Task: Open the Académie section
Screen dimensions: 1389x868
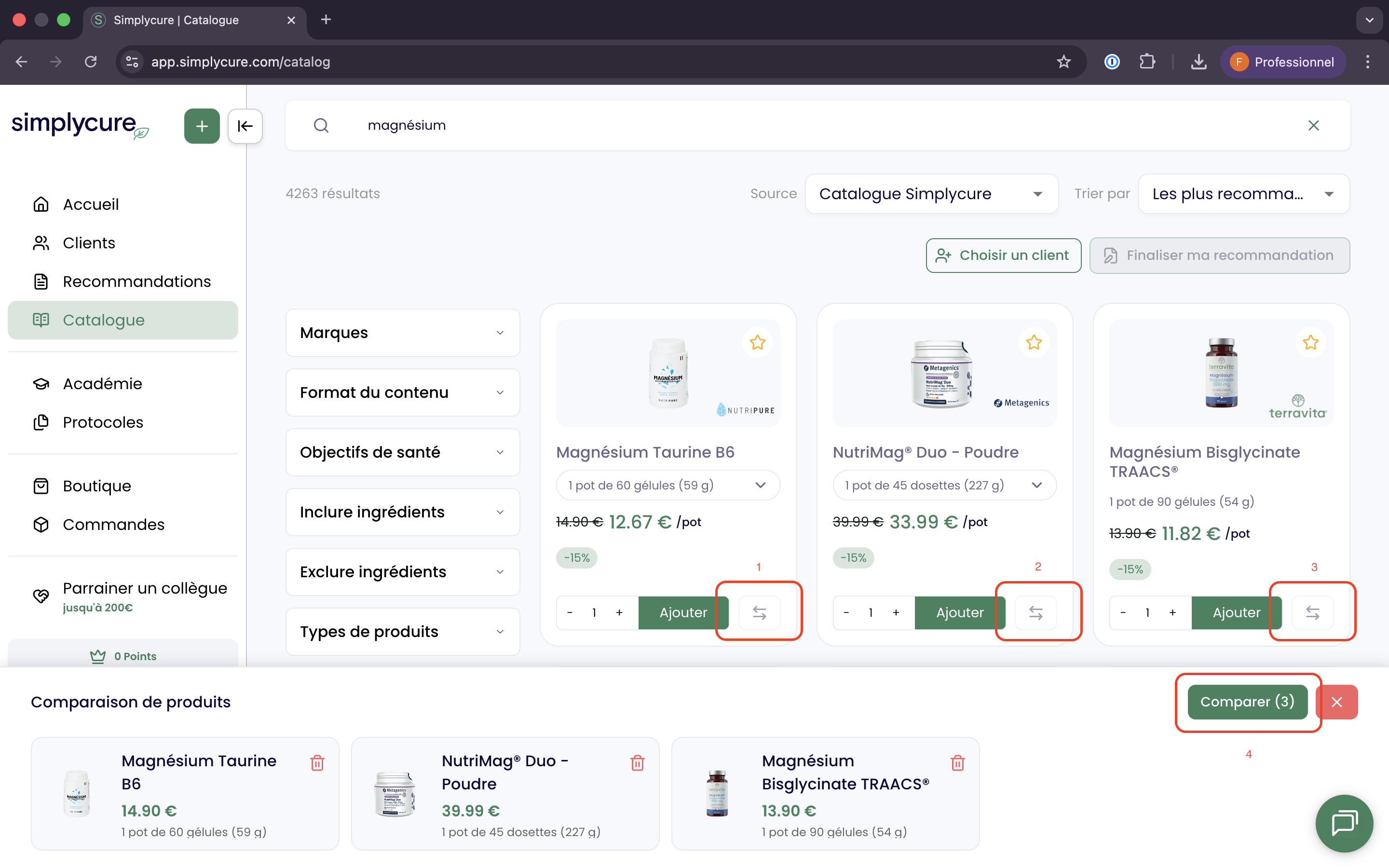Action: [x=123, y=383]
